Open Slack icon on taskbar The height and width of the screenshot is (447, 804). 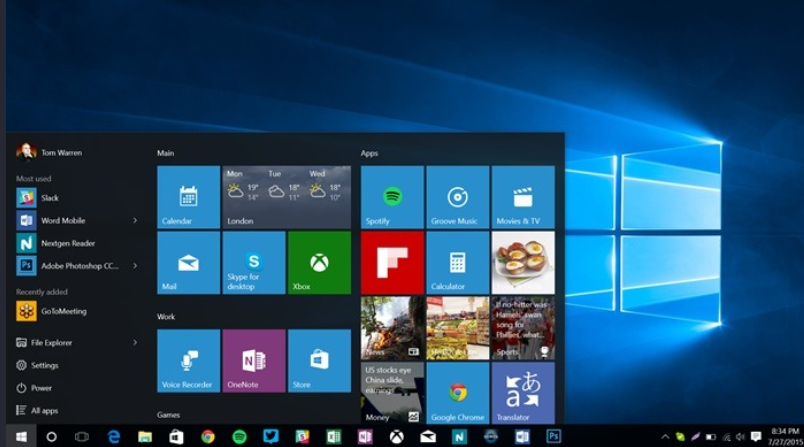(302, 437)
